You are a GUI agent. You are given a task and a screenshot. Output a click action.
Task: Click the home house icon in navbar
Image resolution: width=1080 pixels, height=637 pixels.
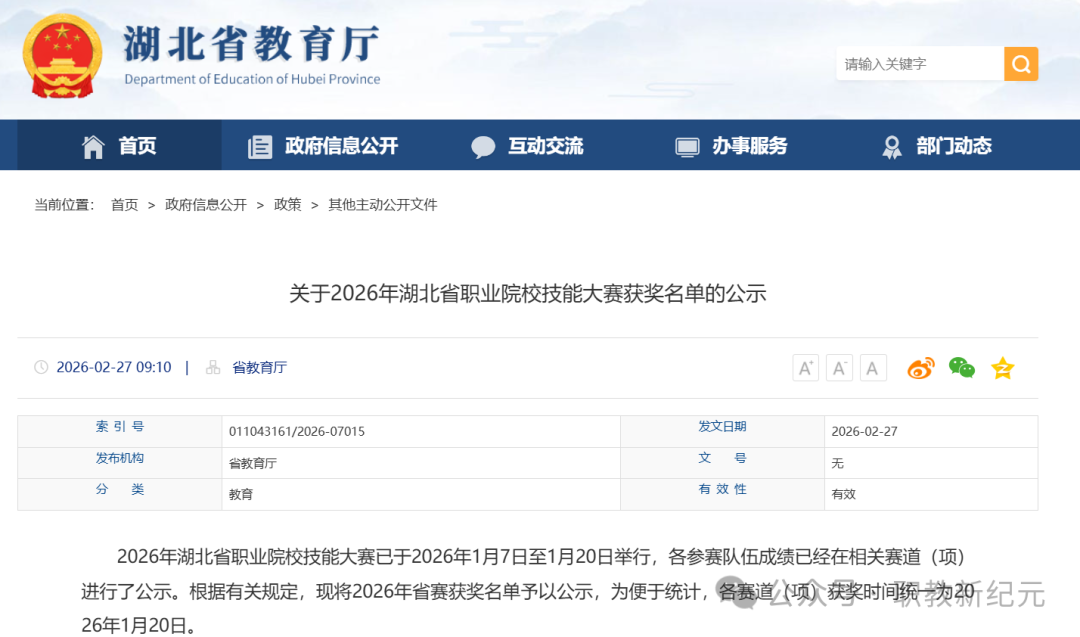[x=93, y=146]
